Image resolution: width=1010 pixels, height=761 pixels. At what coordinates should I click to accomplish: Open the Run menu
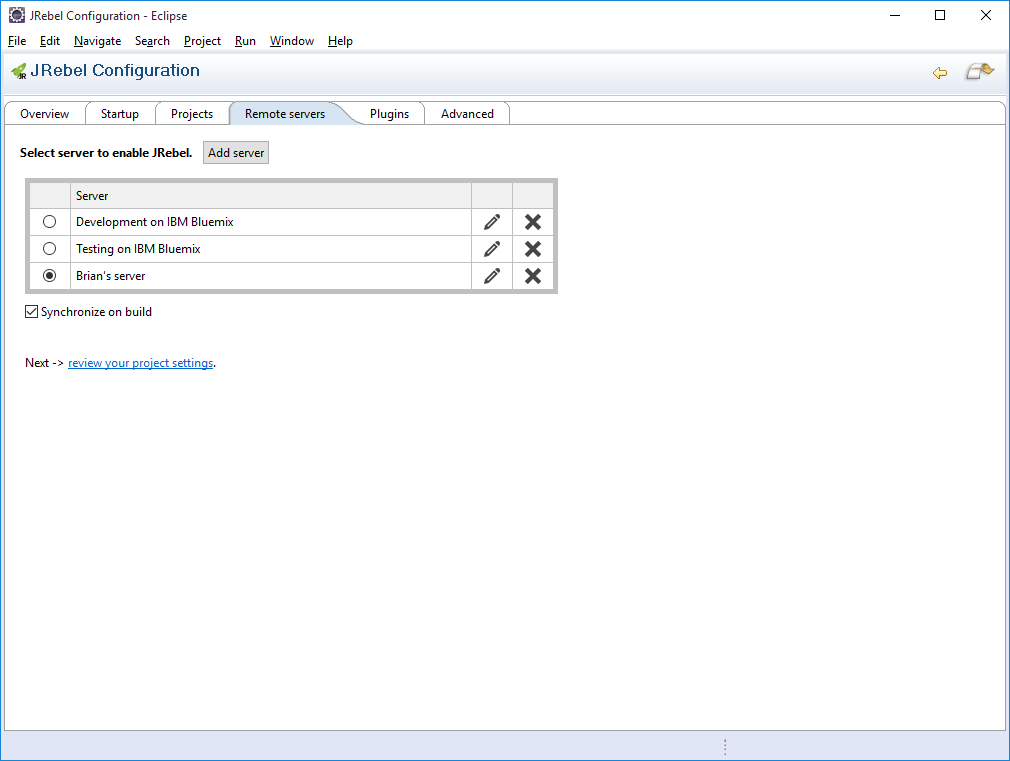[x=245, y=41]
